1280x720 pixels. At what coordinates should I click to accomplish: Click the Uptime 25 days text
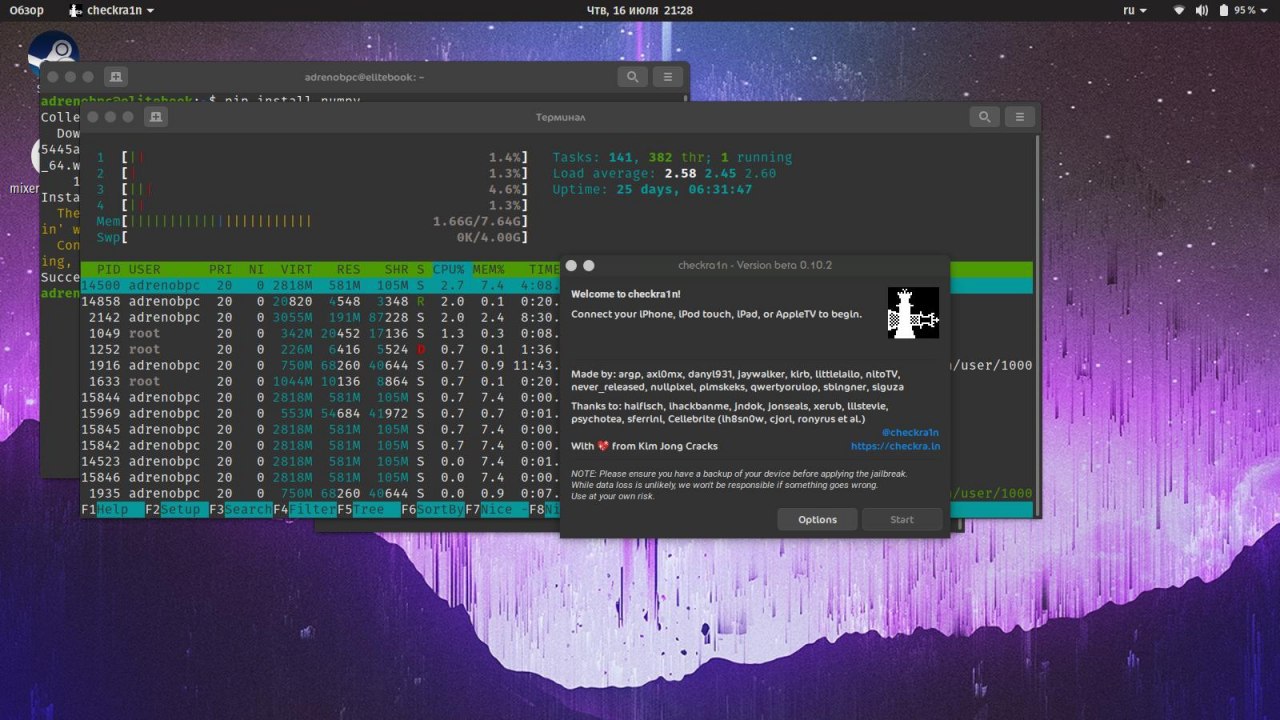(x=652, y=190)
